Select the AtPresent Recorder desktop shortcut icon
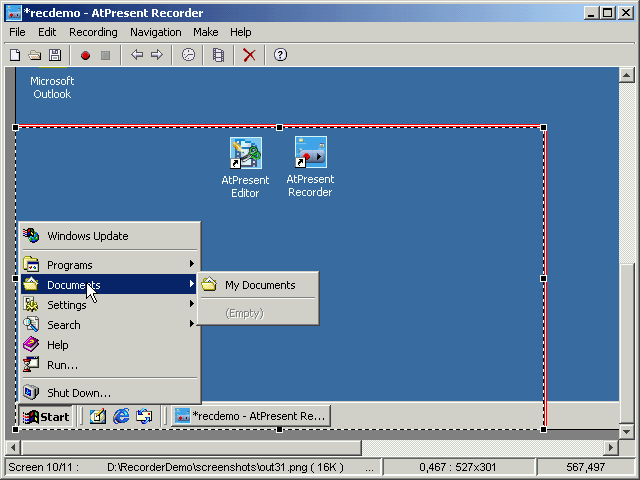The image size is (640, 480). (x=311, y=152)
